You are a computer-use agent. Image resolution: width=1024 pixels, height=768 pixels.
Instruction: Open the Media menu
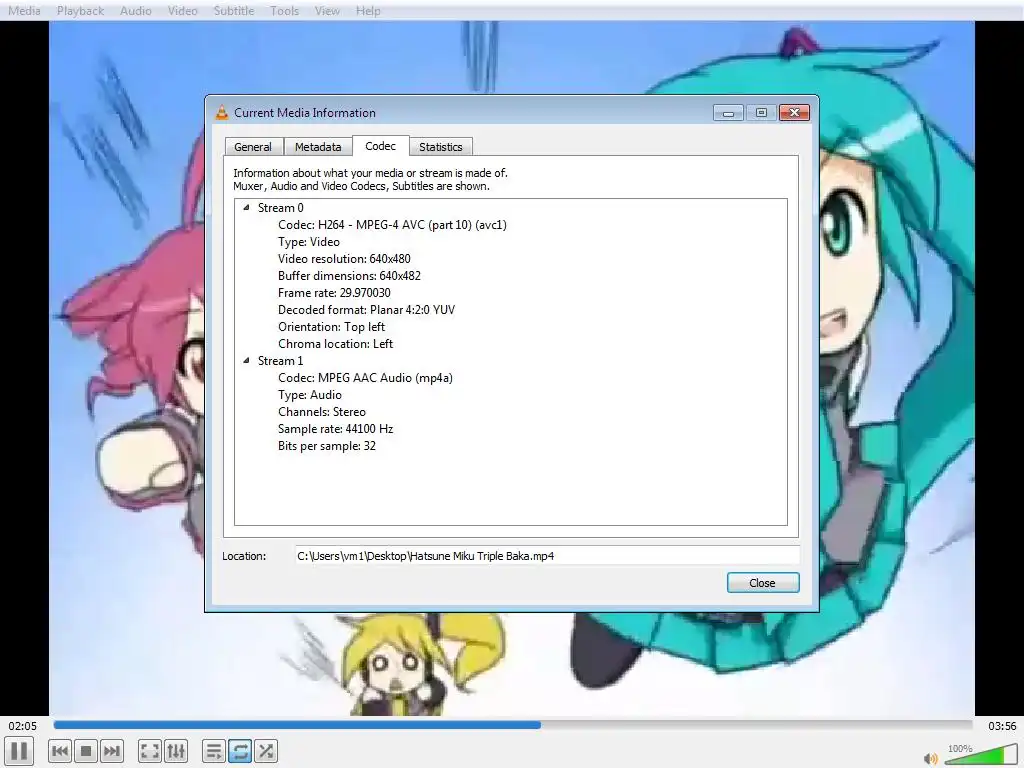[x=24, y=10]
